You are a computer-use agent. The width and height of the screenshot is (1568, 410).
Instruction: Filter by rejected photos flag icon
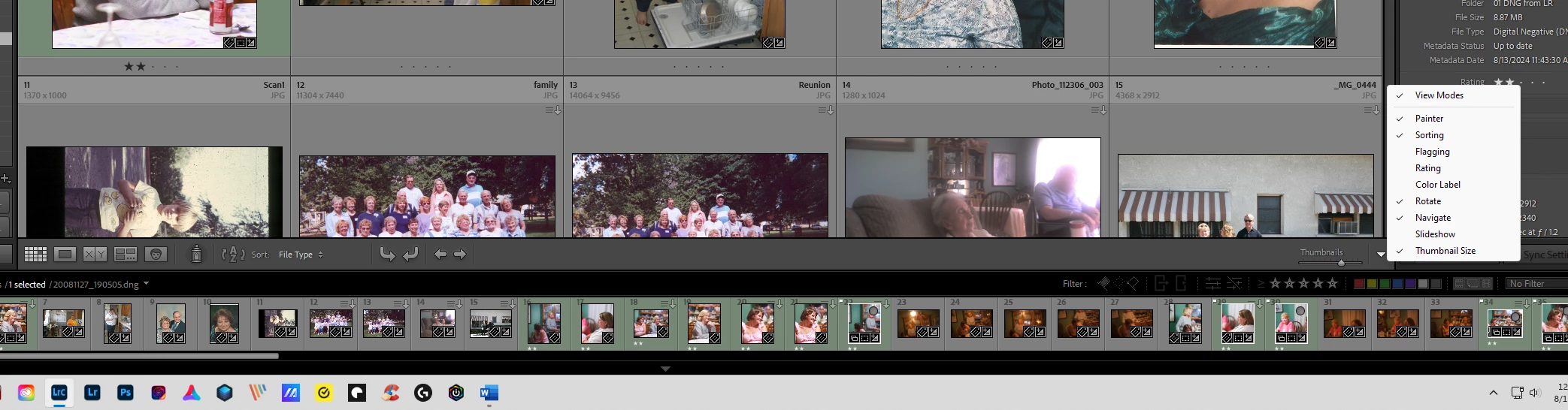tap(1133, 283)
